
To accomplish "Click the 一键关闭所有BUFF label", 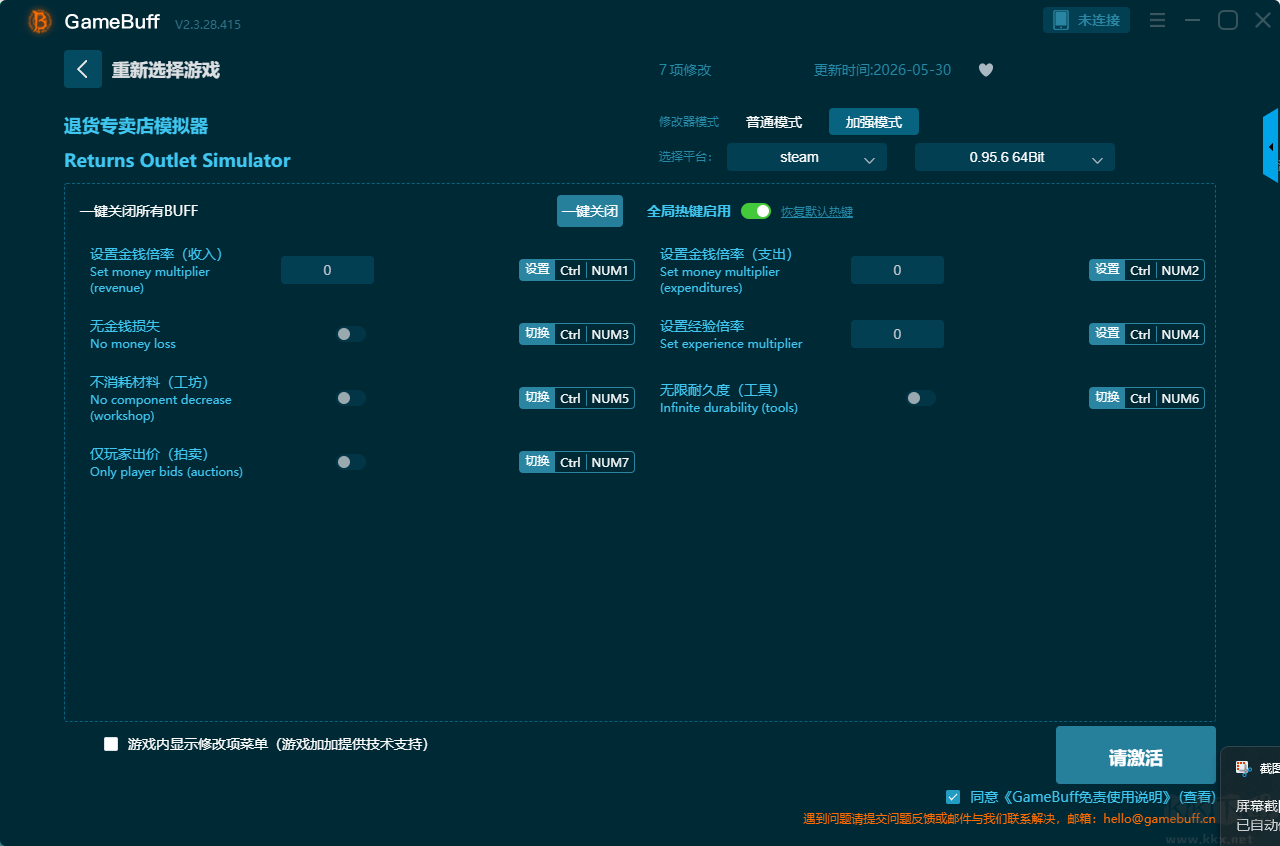I will pos(139,211).
